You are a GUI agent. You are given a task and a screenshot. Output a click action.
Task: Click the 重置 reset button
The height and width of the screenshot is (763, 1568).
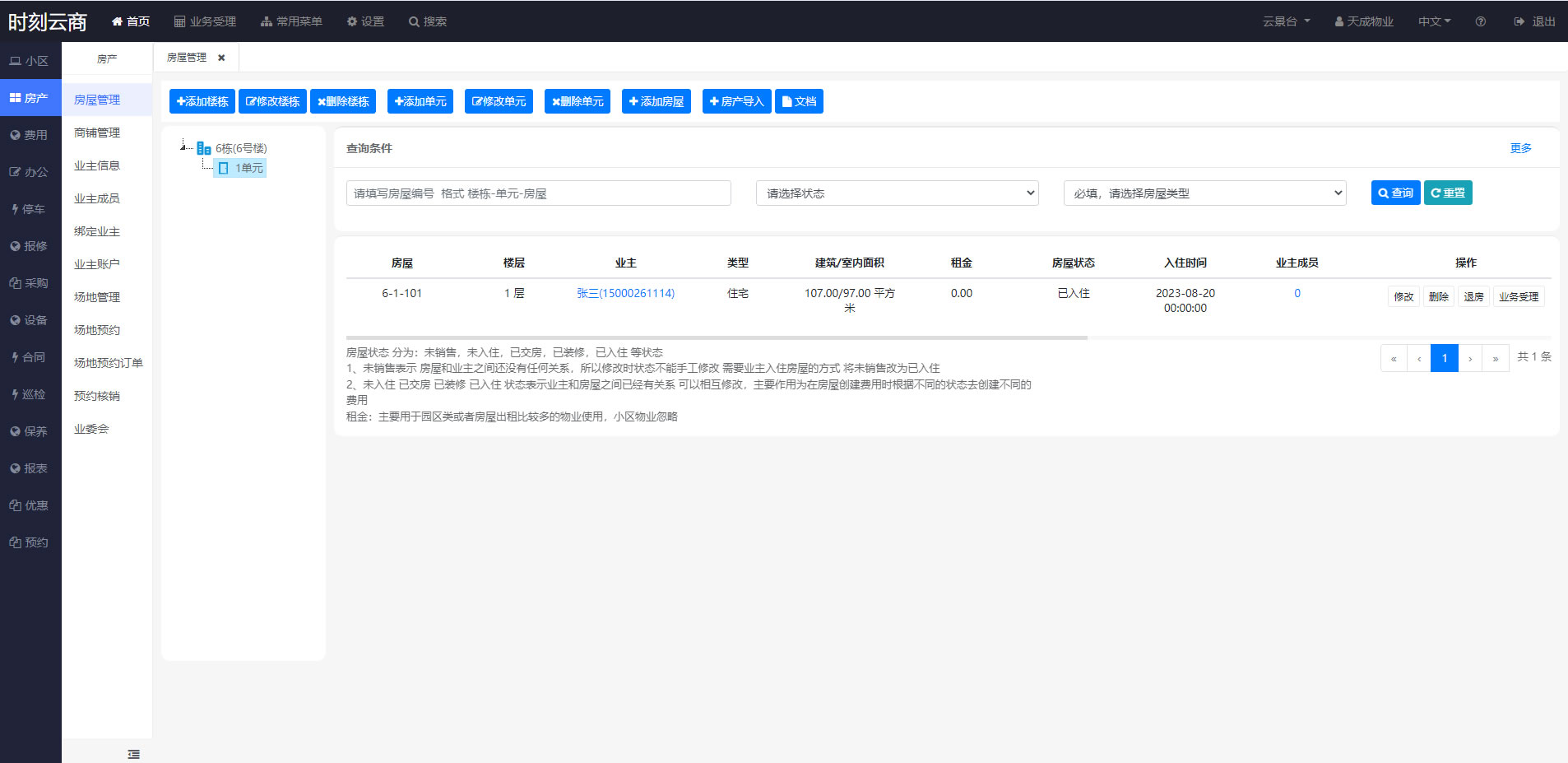(x=1448, y=193)
